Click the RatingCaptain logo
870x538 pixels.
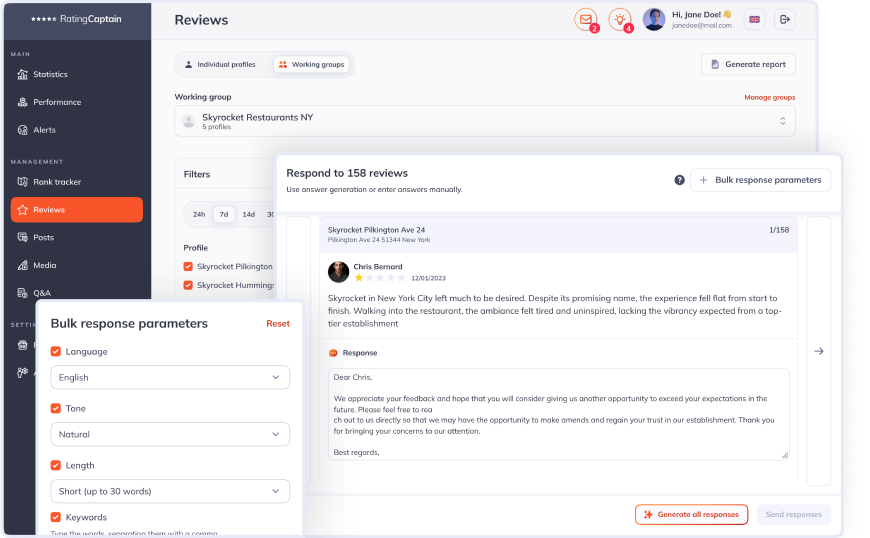[76, 19]
